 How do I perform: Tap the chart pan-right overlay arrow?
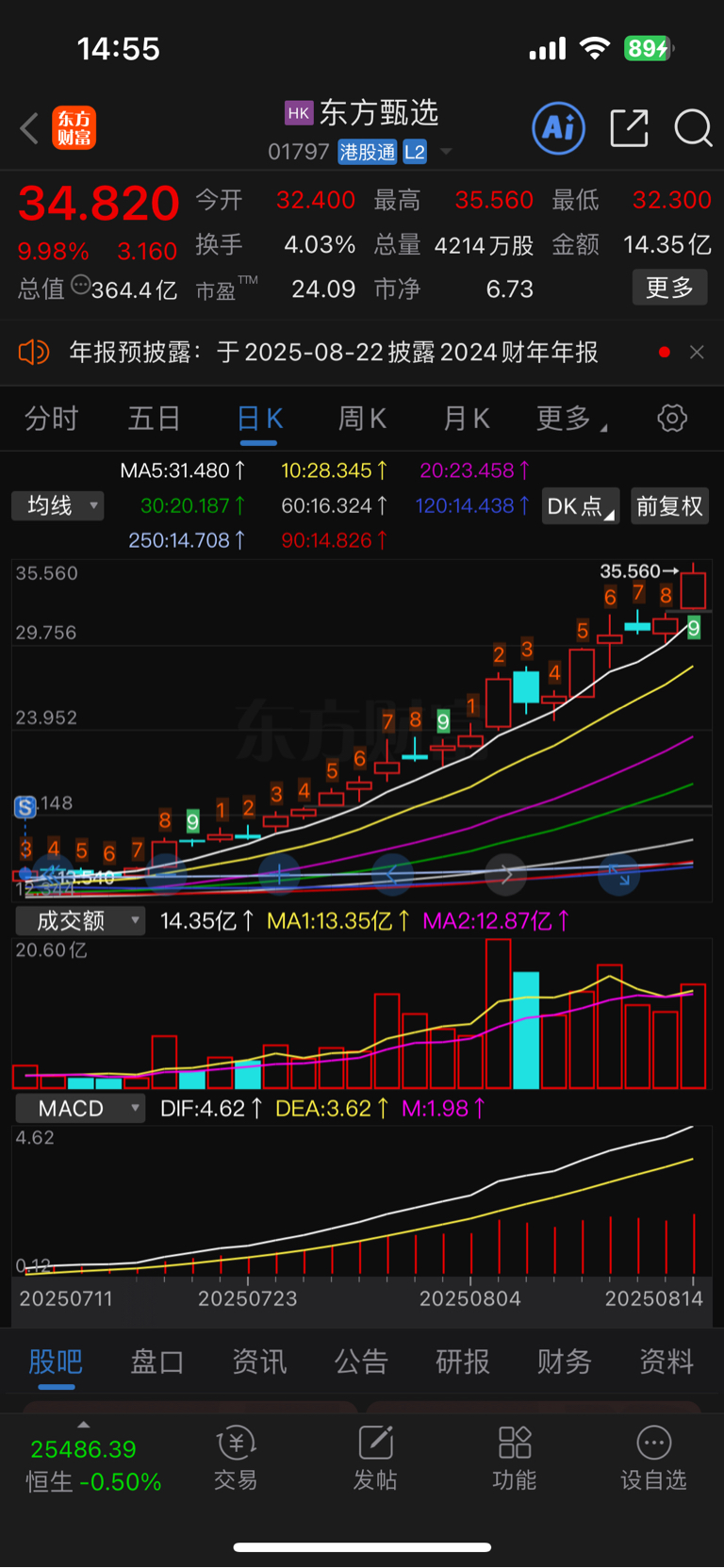point(506,875)
